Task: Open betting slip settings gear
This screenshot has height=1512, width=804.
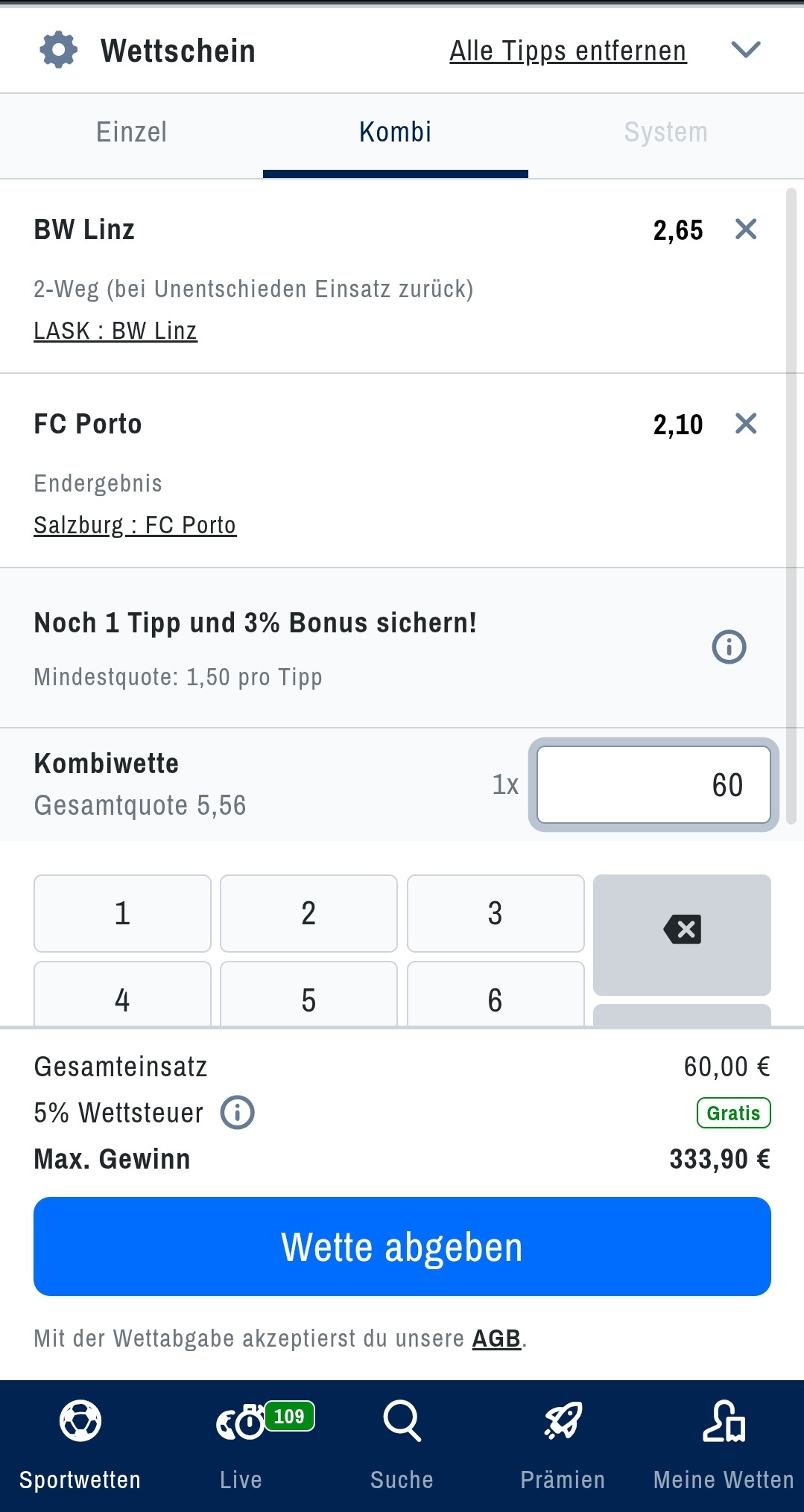Action: 58,51
